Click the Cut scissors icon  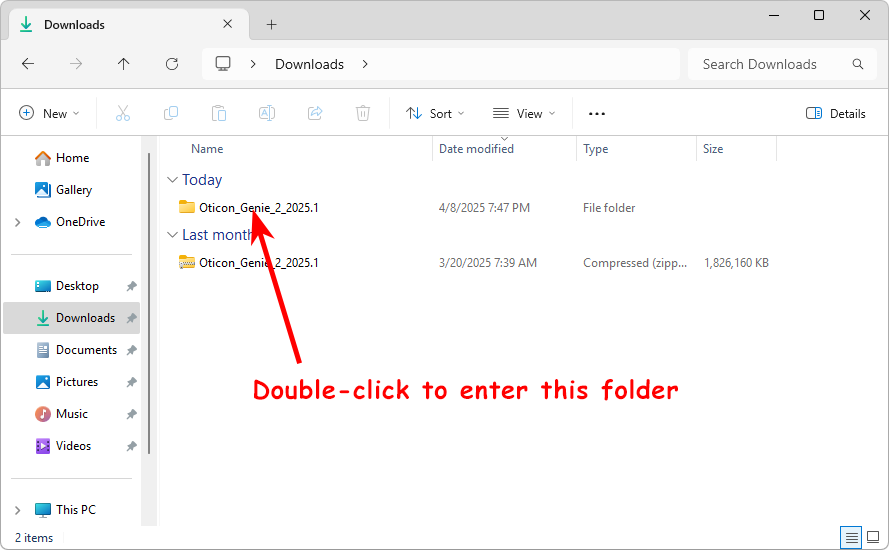pyautogui.click(x=123, y=114)
